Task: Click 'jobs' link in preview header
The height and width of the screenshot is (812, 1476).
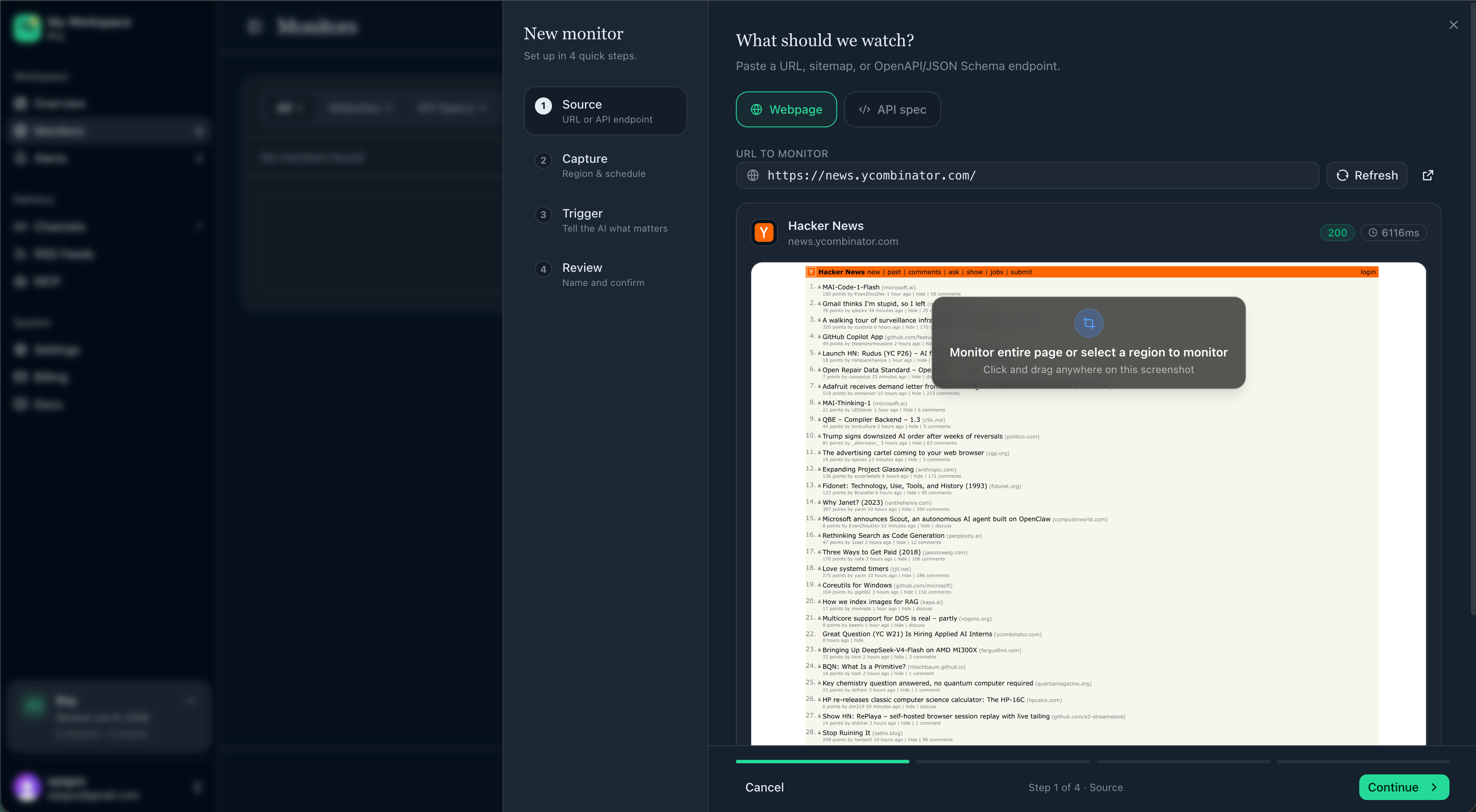Action: tap(996, 273)
